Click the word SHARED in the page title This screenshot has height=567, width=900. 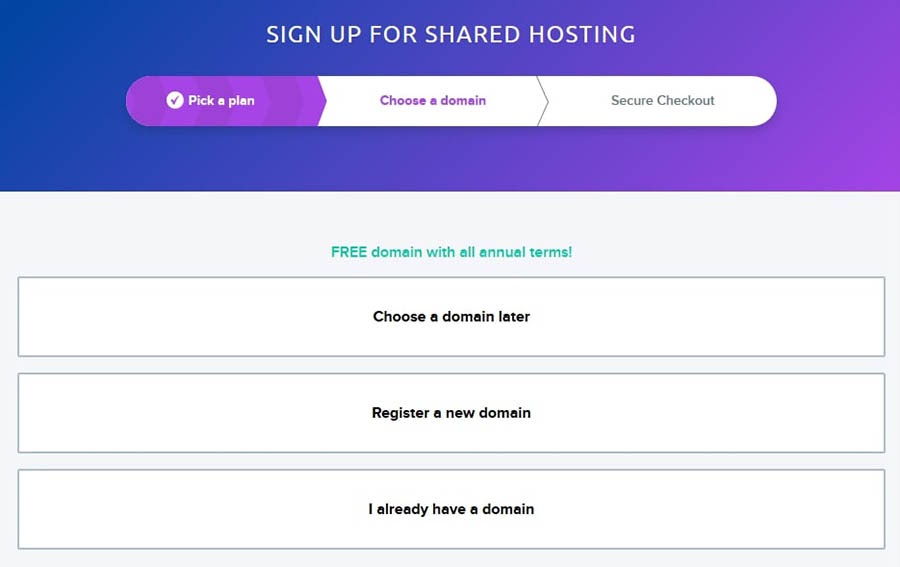coord(472,34)
